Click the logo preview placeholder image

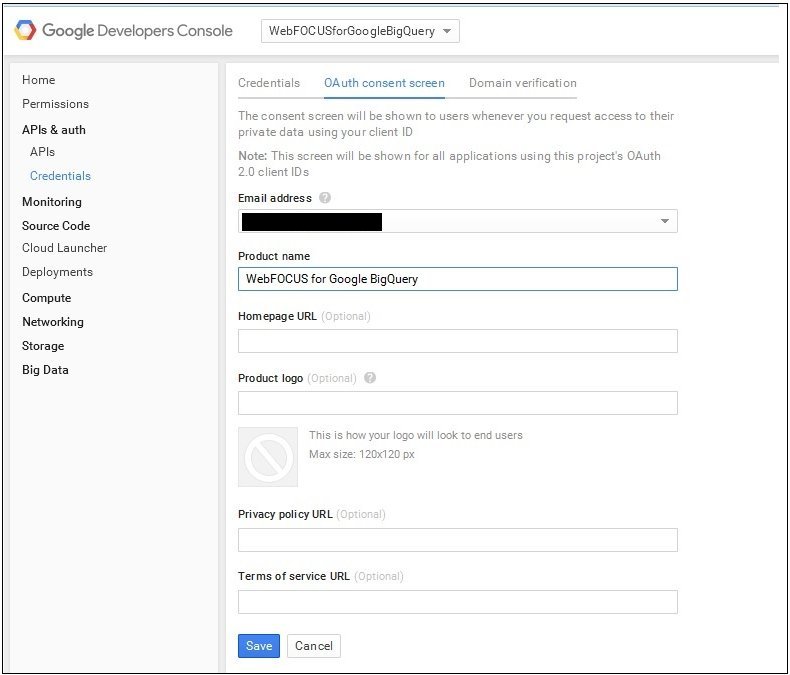pyautogui.click(x=268, y=457)
